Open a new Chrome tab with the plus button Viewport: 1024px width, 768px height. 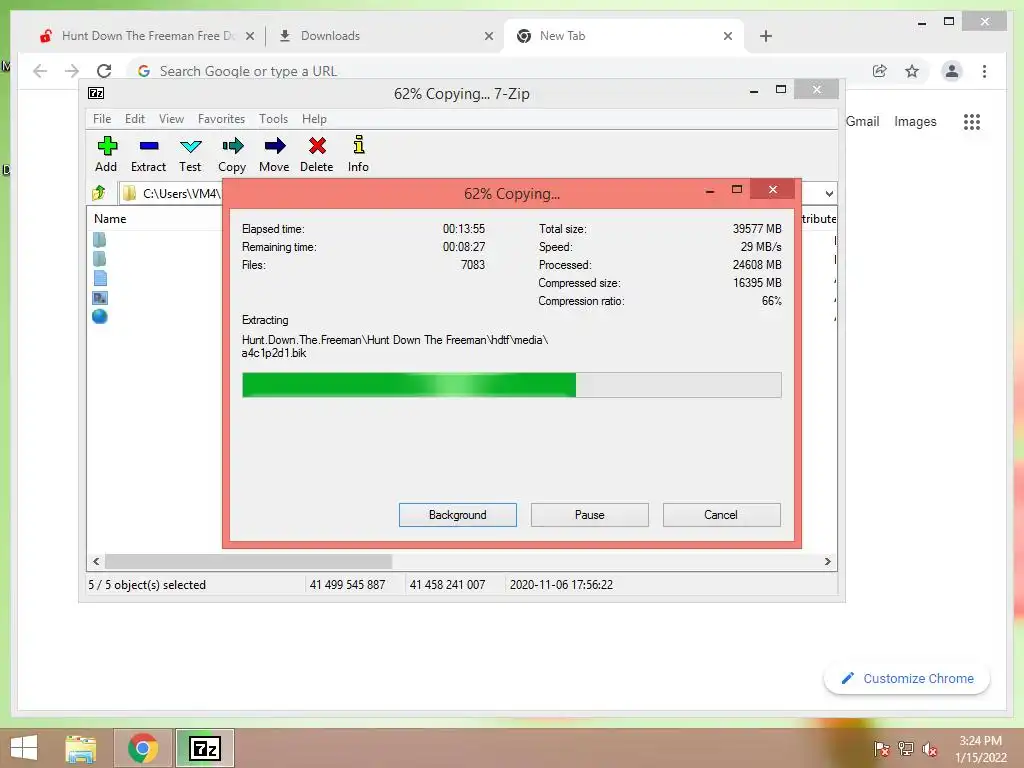click(x=766, y=36)
